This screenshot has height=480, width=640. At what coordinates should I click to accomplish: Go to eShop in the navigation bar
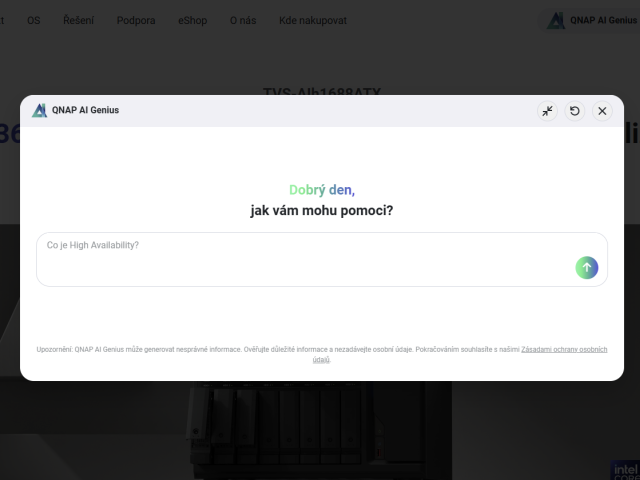193,20
